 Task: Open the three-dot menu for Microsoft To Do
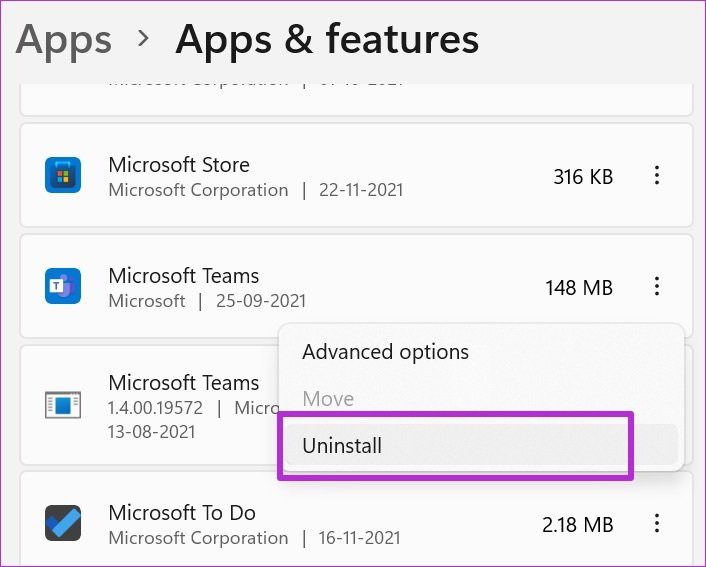(657, 523)
